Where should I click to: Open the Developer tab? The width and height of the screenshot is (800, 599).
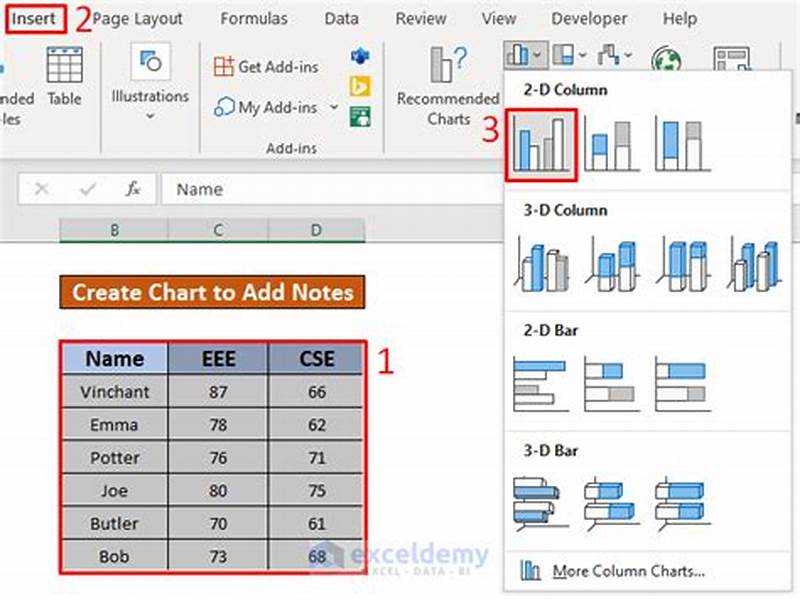(588, 17)
